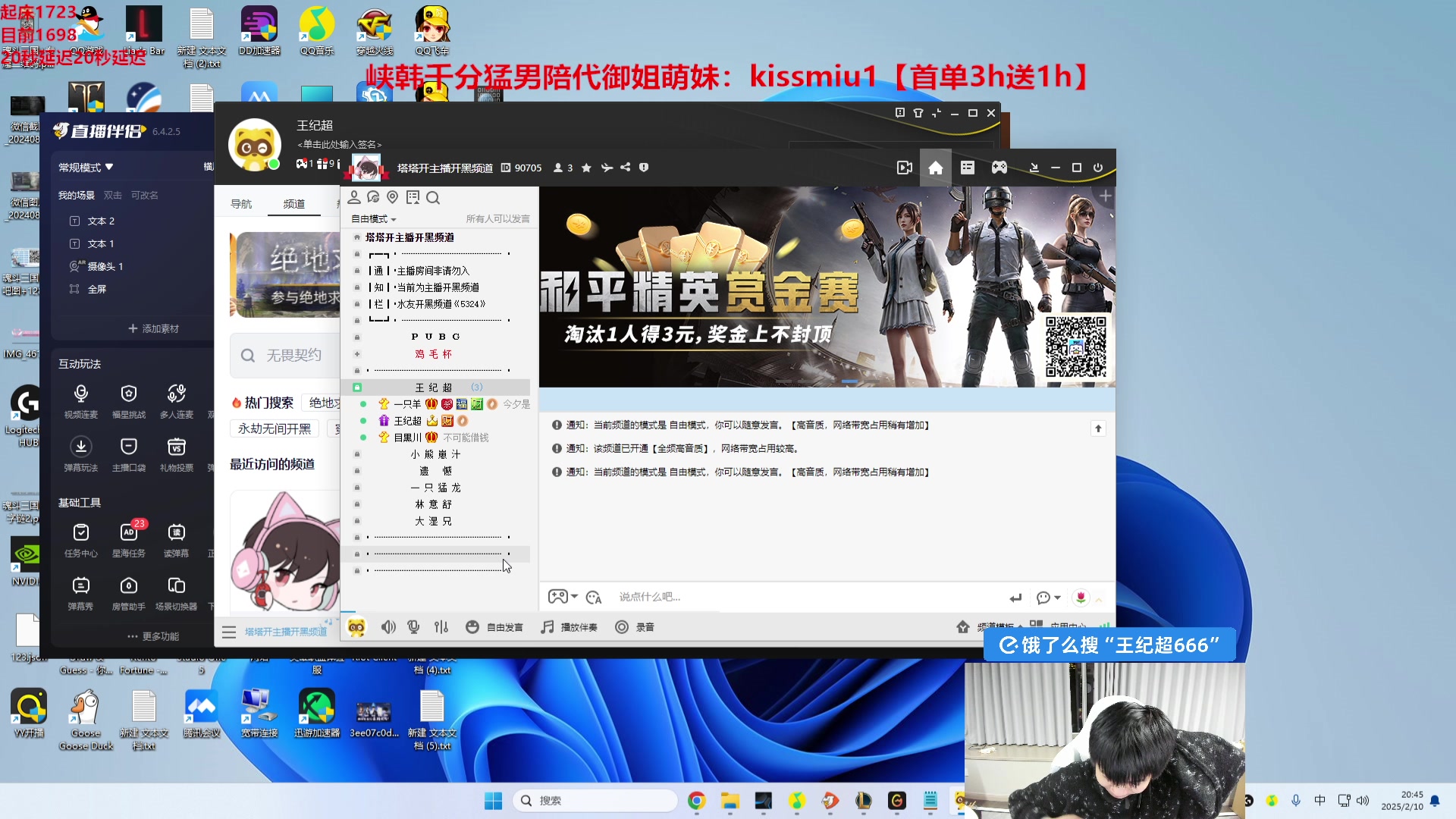Open the home tab icon in YY header
The height and width of the screenshot is (819, 1456).
[935, 168]
